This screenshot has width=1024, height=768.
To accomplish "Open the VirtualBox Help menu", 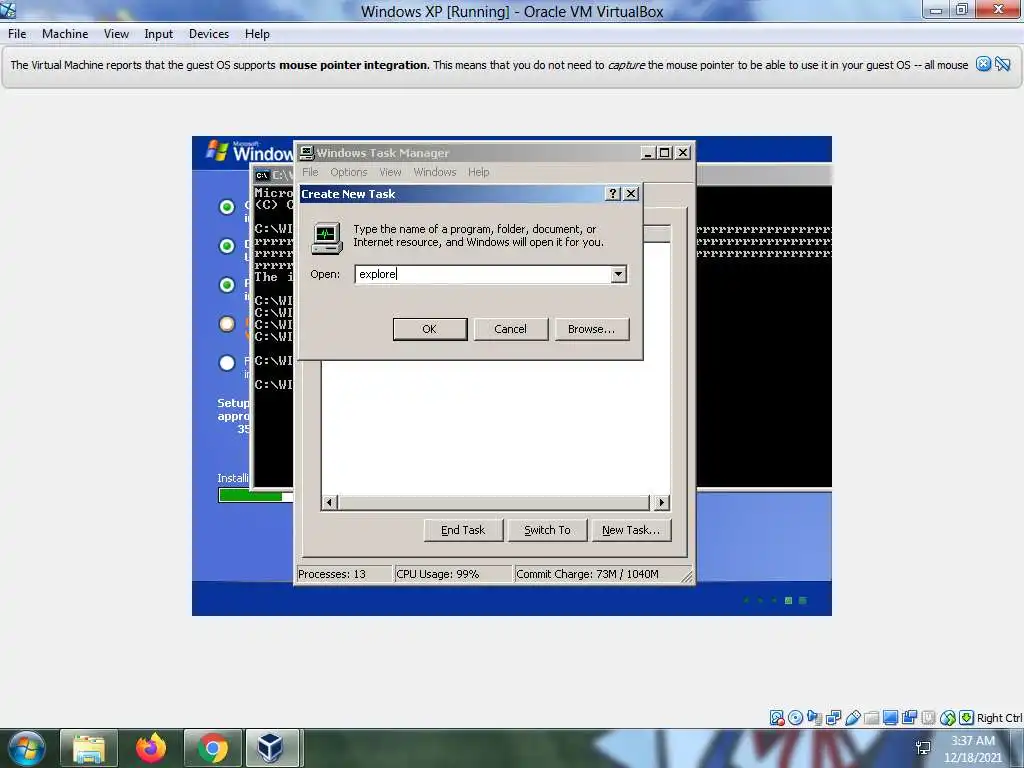I will 257,34.
